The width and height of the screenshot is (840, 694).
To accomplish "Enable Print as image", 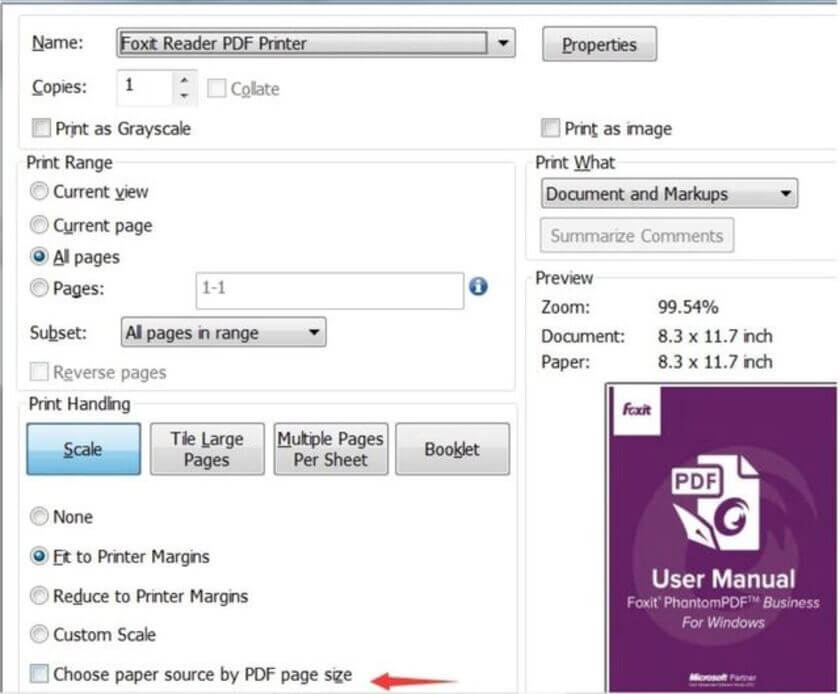I will 551,128.
